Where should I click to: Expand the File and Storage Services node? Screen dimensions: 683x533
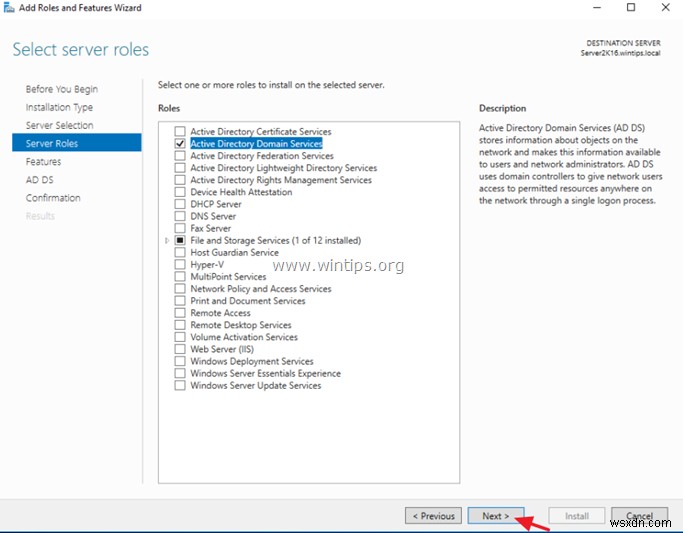[x=167, y=240]
